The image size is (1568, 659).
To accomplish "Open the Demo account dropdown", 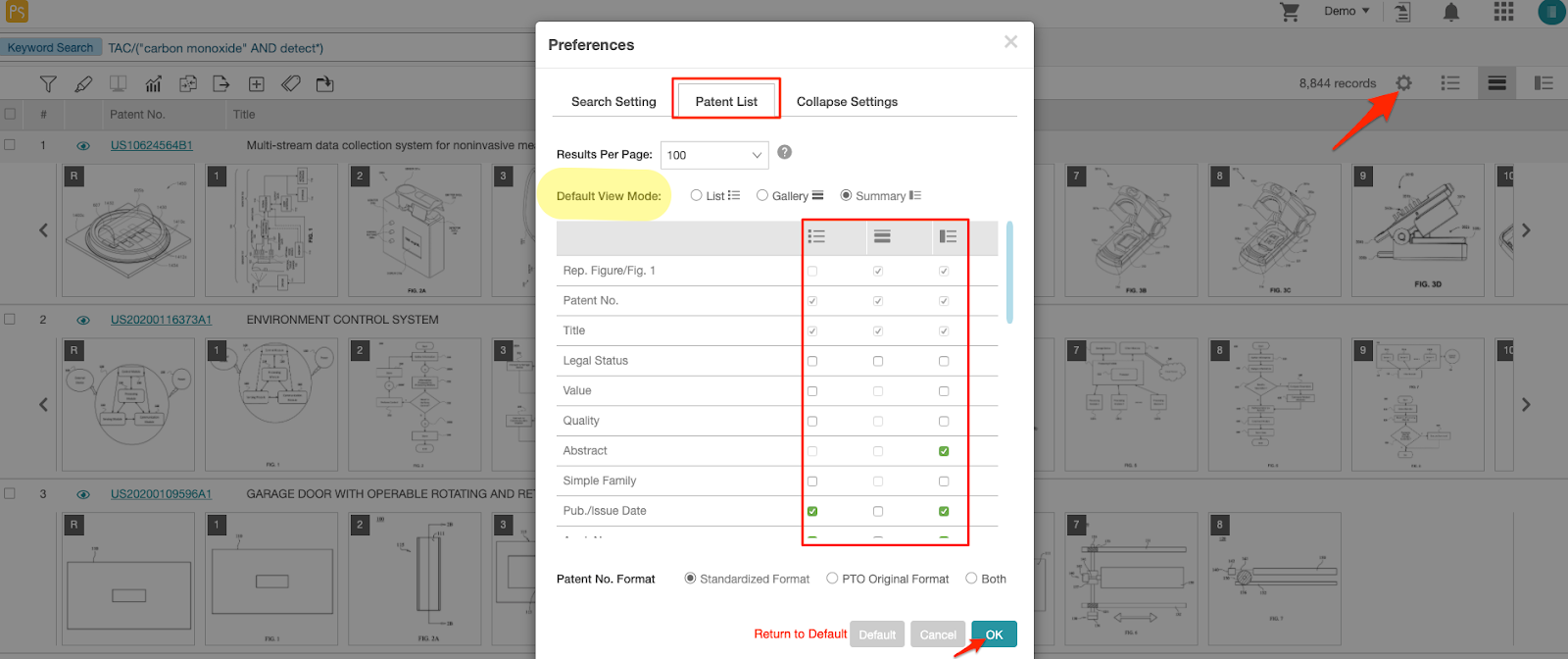I will click(x=1347, y=11).
